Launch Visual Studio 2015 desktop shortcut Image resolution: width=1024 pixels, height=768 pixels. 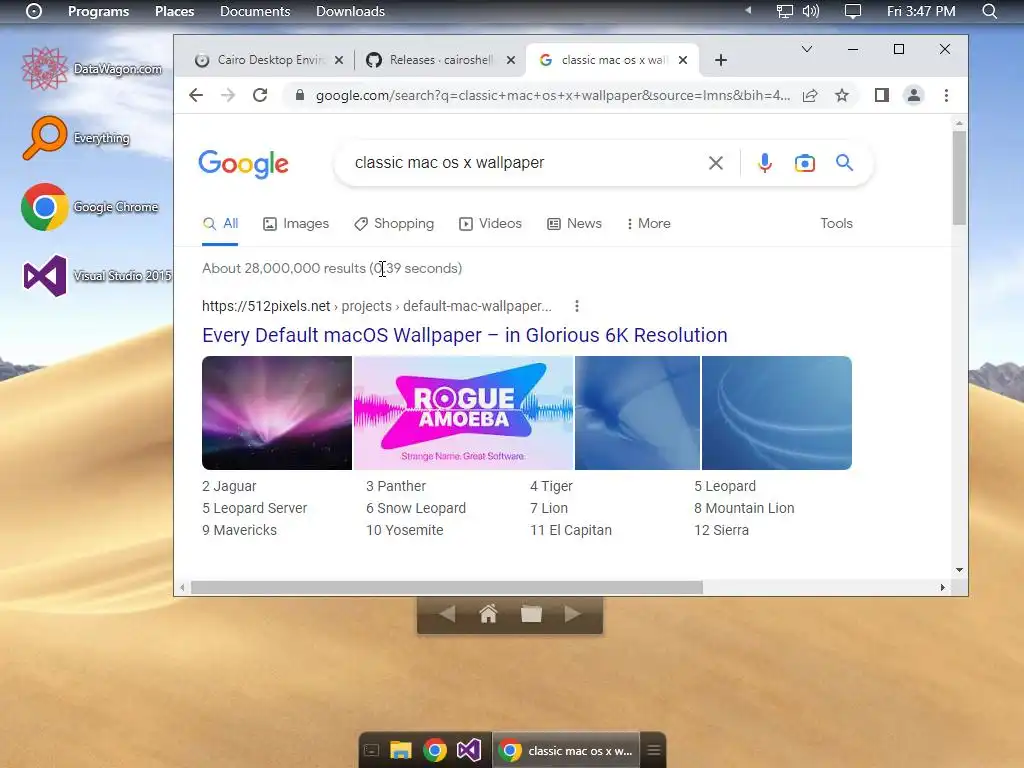[97, 276]
